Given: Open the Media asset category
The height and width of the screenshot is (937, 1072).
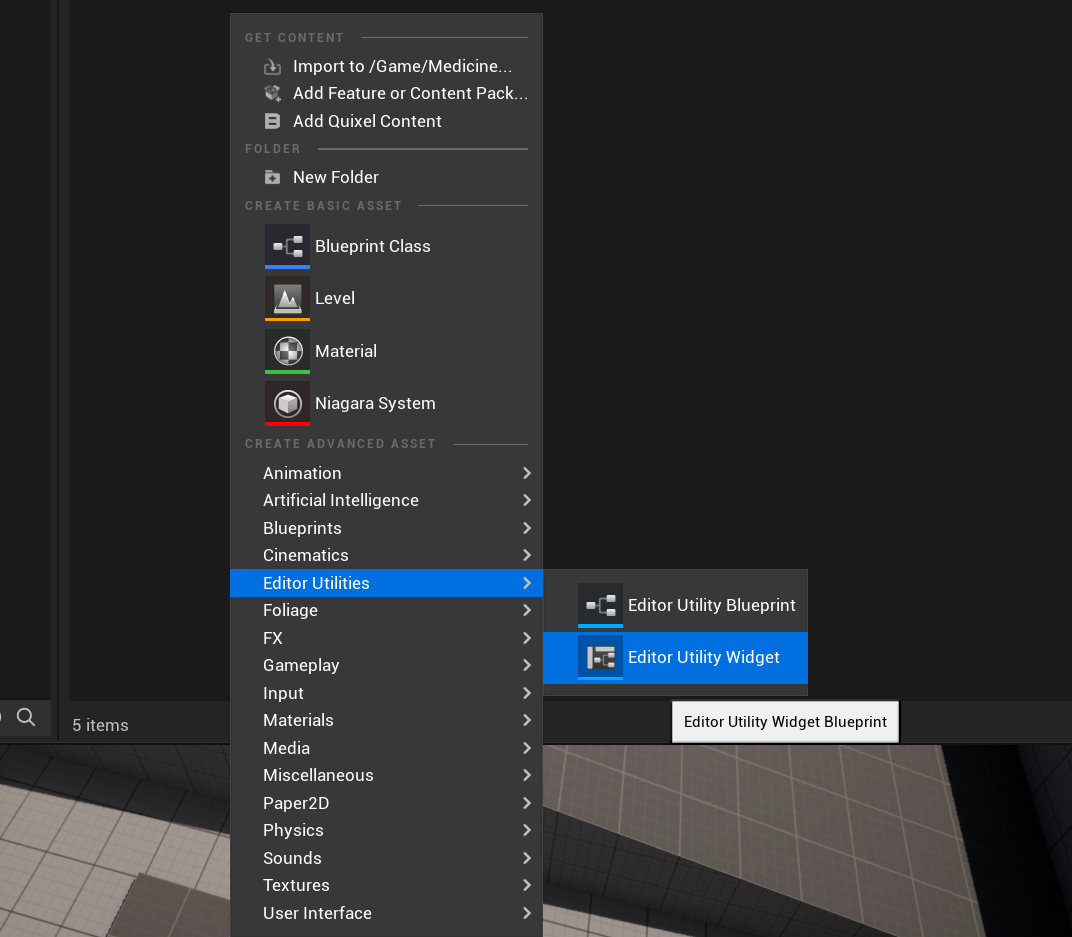Looking at the screenshot, I should 386,748.
